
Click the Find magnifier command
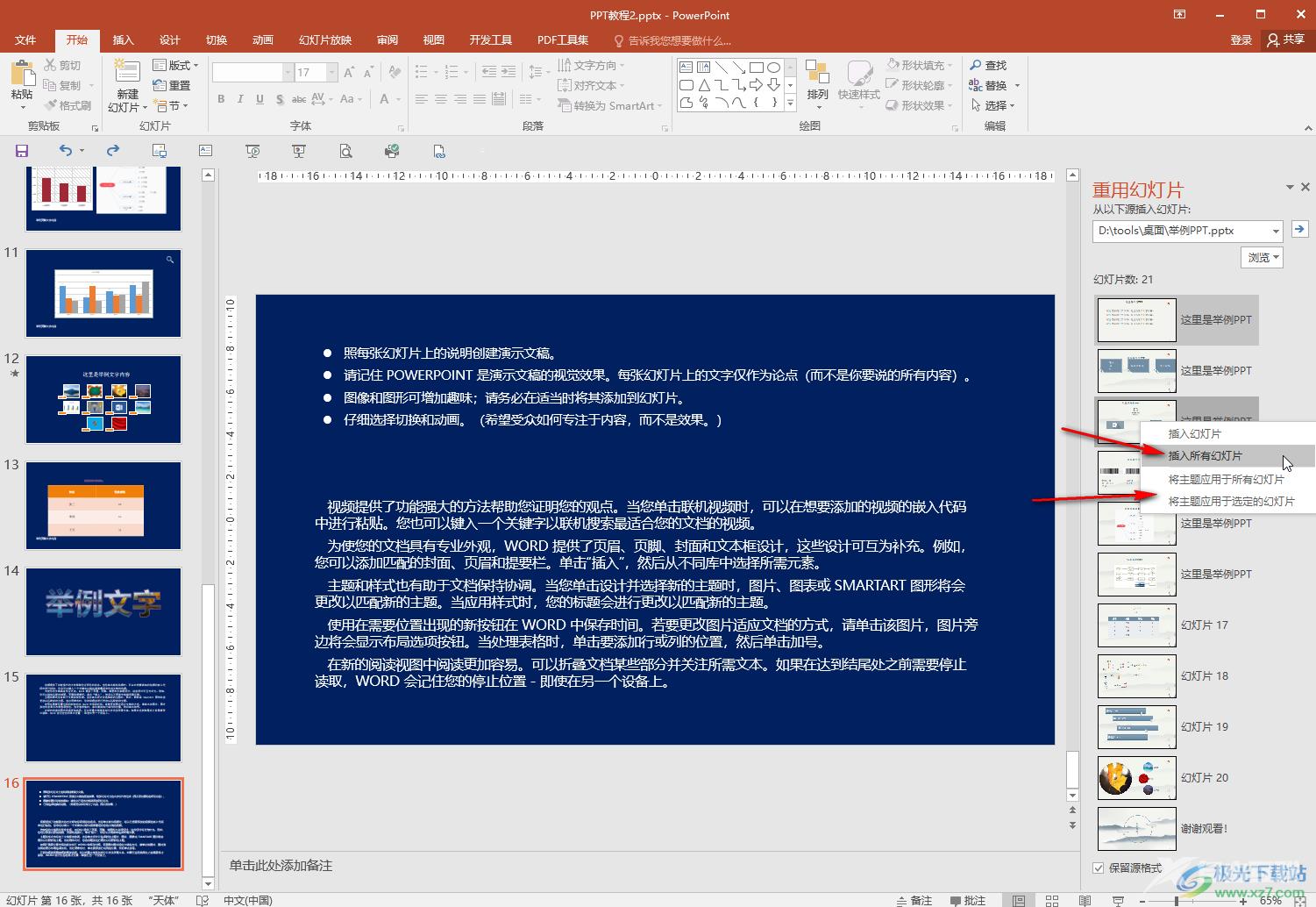988,66
